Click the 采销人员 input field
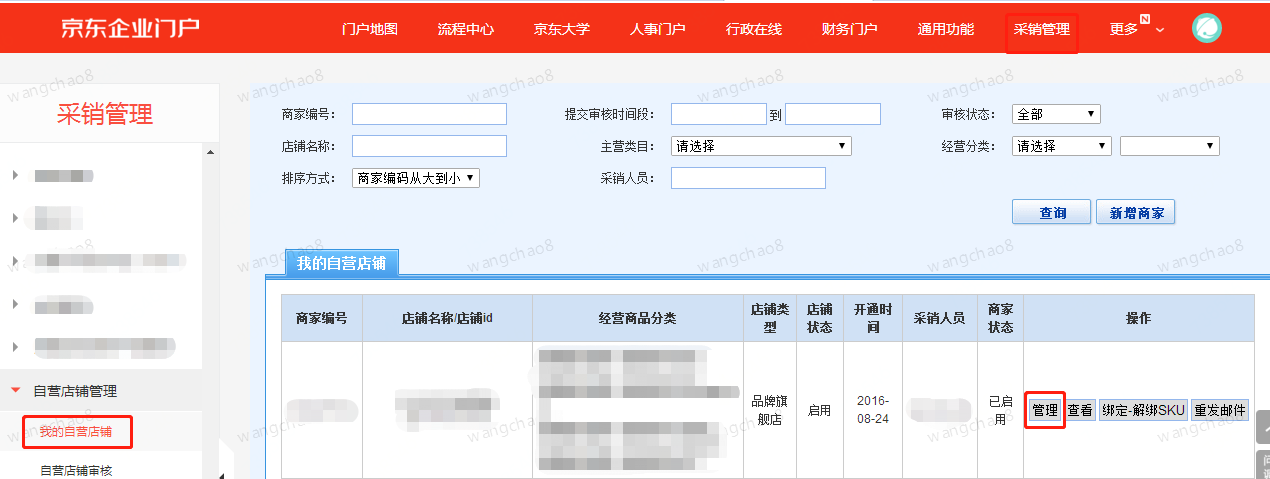This screenshot has width=1270, height=479. click(x=748, y=178)
